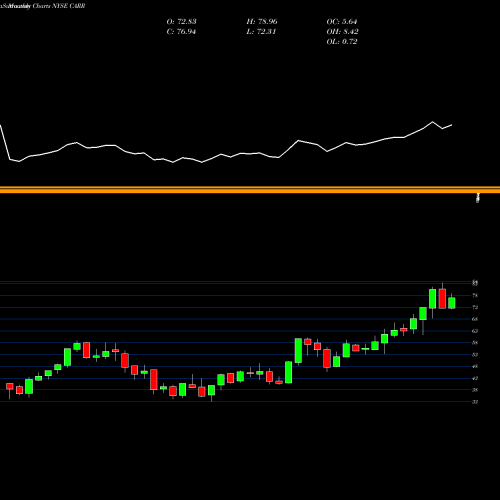Select the high price 'H: 78.96'
The image size is (500, 500).
(262, 21)
